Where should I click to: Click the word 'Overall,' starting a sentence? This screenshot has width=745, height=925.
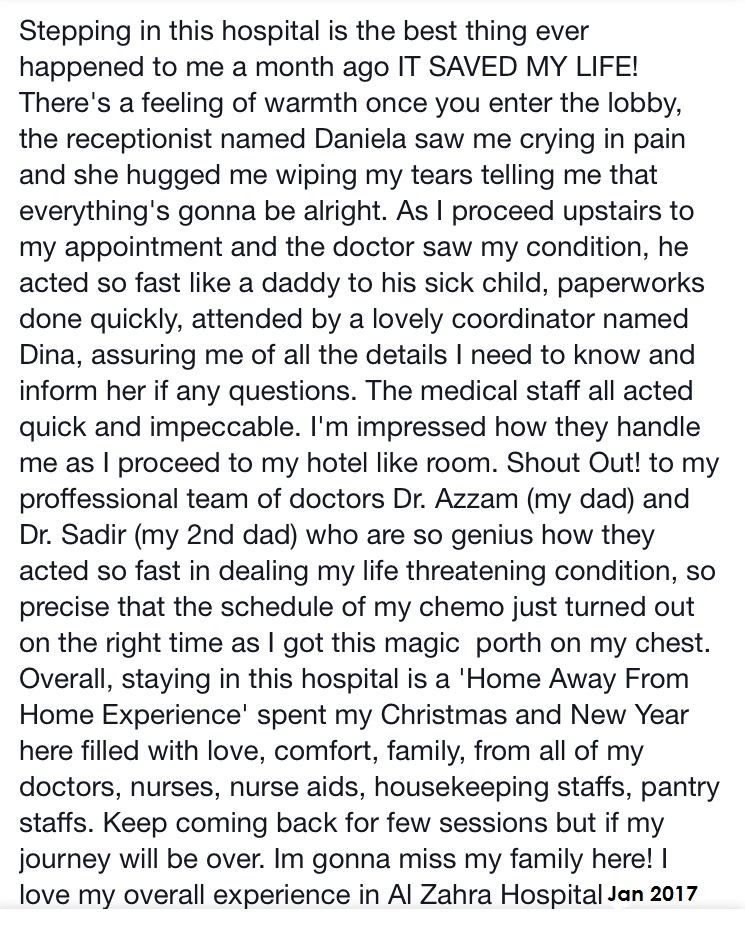pos(66,678)
